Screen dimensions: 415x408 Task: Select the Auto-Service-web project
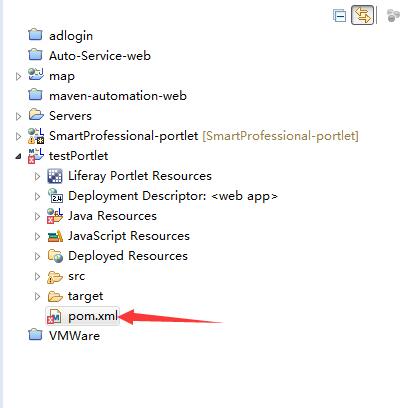[100, 56]
